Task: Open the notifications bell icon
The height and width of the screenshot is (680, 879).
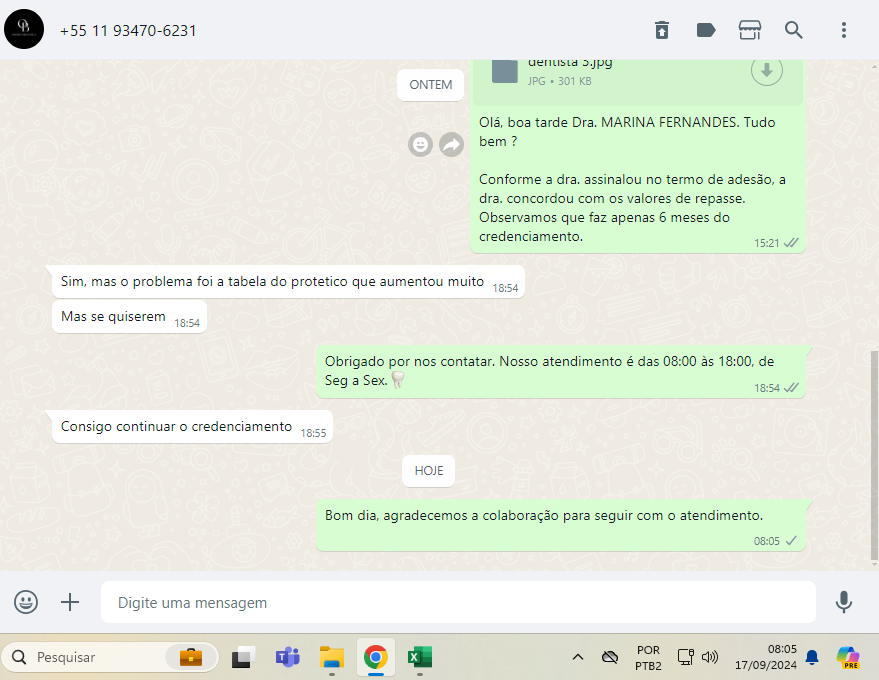Action: (812, 657)
